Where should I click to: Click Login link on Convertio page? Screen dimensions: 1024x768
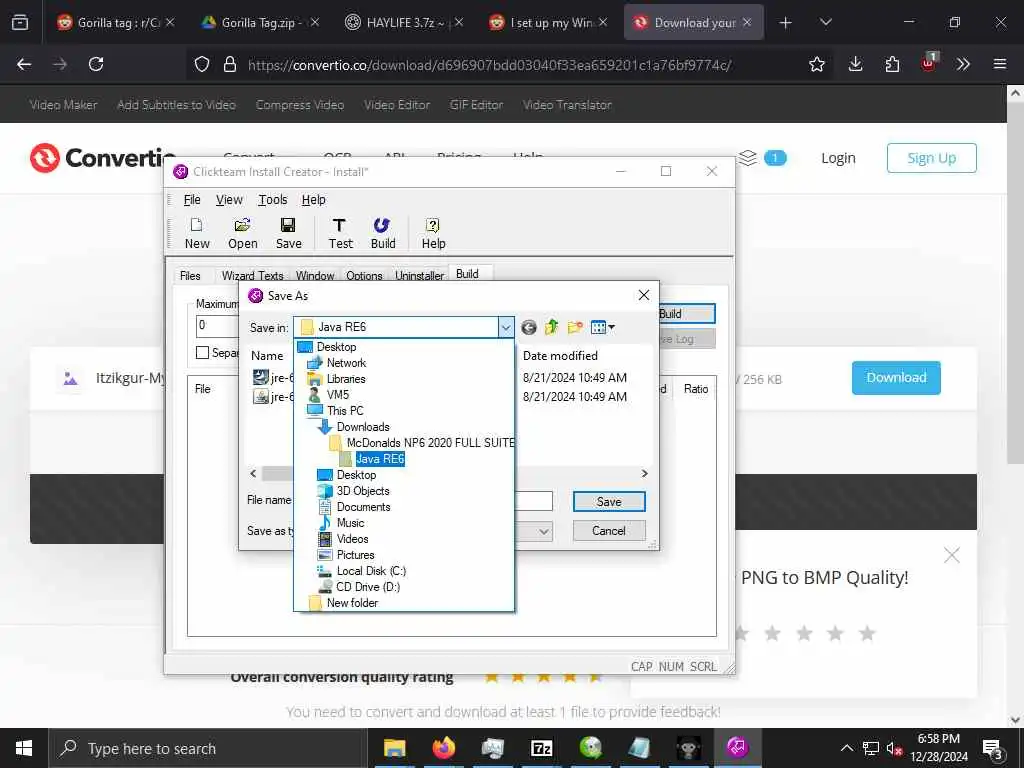click(838, 158)
